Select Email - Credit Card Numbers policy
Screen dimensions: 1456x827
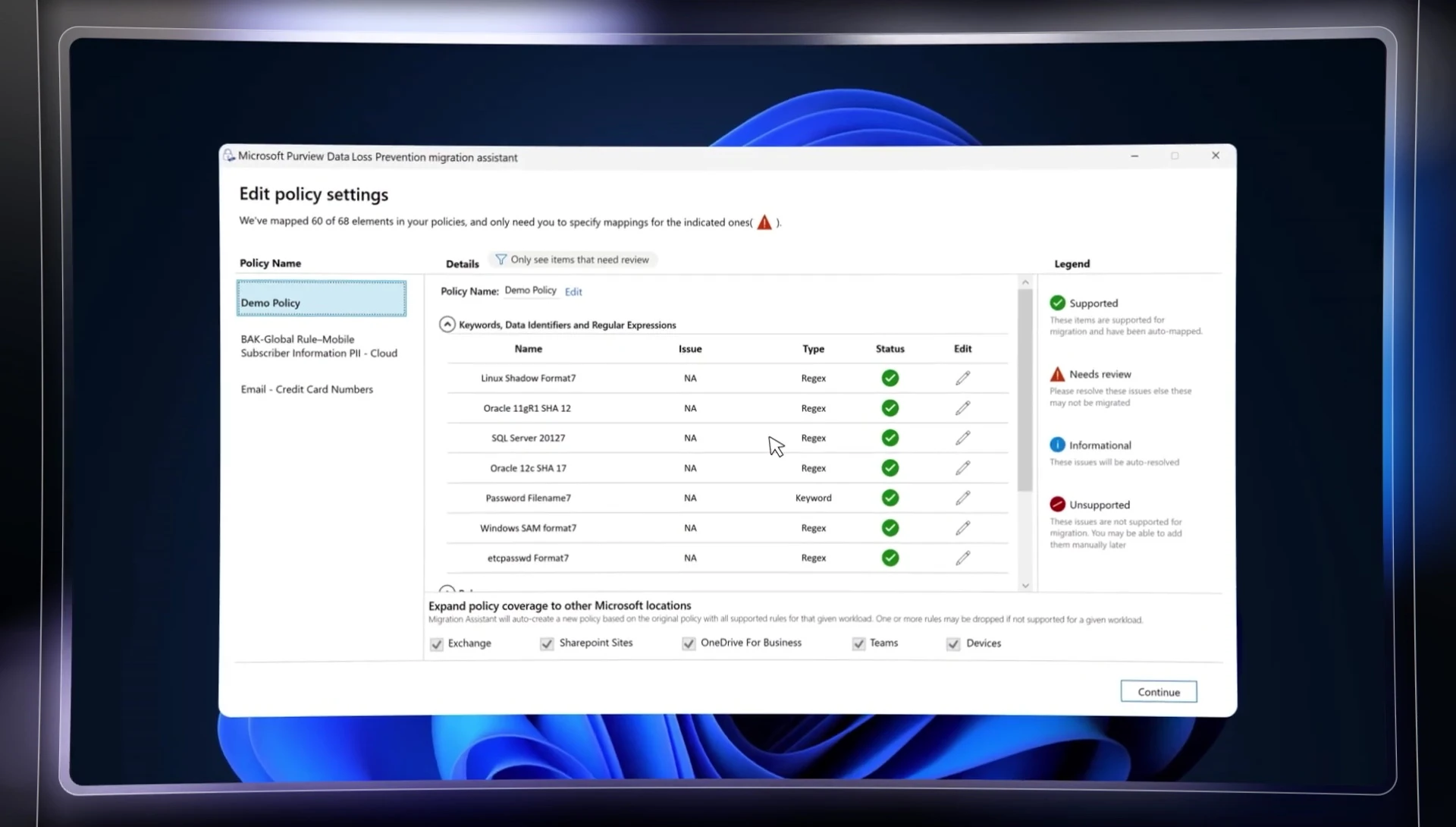307,389
